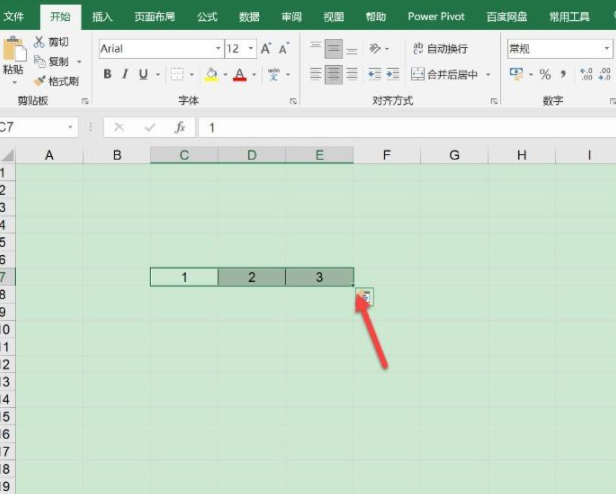Decrease indent icon
The width and height of the screenshot is (616, 494).
(x=374, y=74)
